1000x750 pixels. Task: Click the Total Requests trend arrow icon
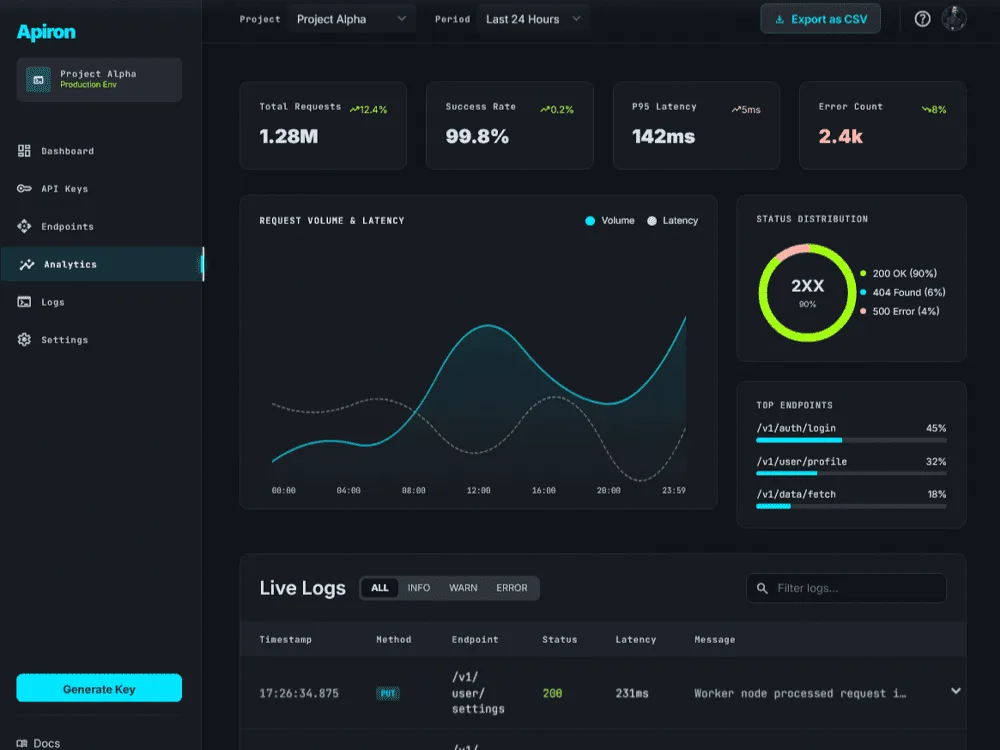point(355,109)
